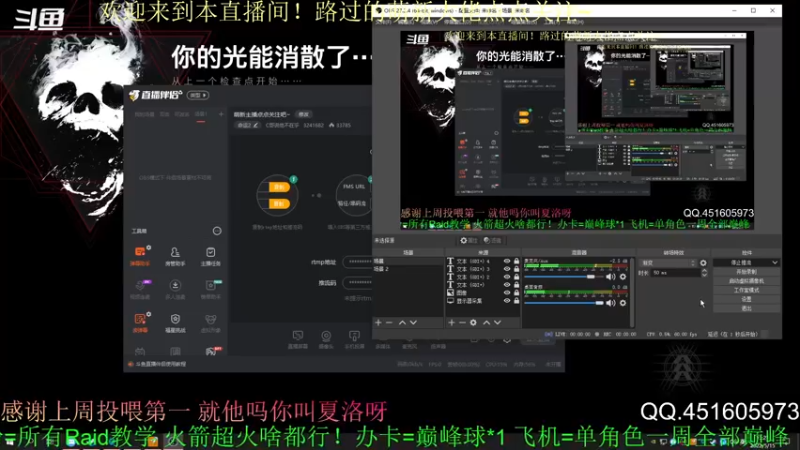The height and width of the screenshot is (450, 800).
Task: Click 修改 button next to room title
Action: point(304,114)
